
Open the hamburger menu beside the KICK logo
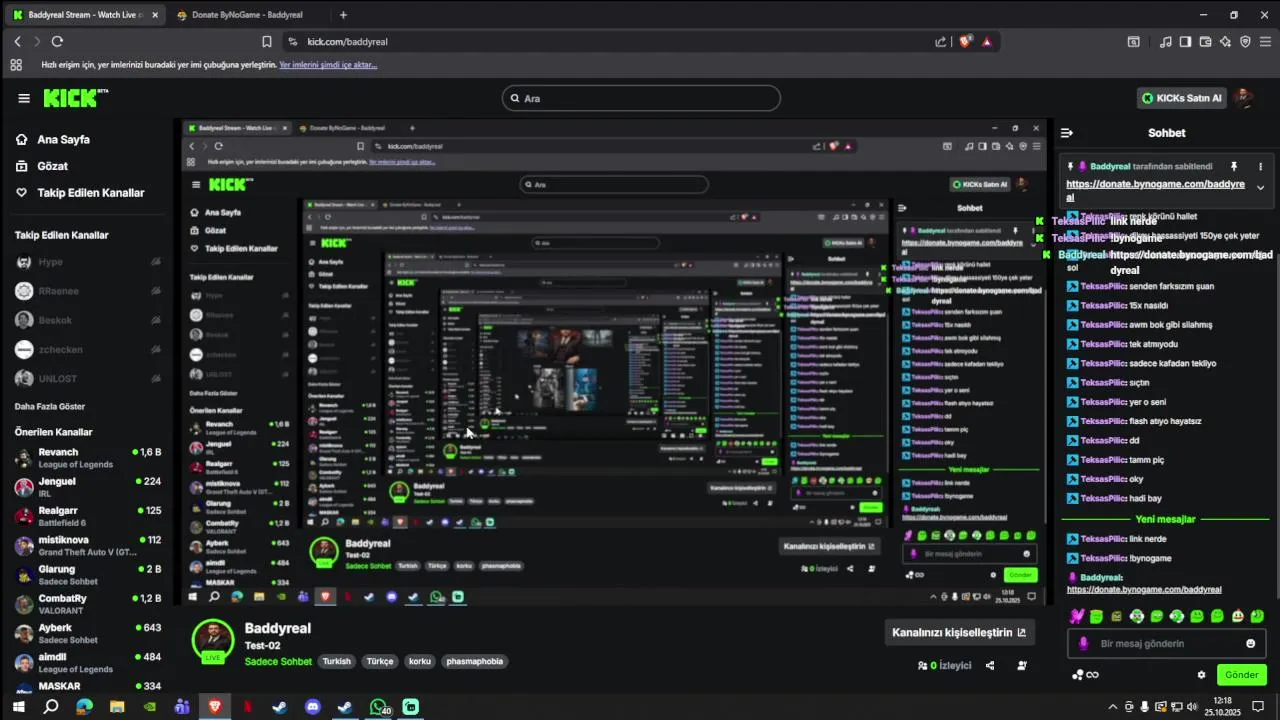pos(24,98)
